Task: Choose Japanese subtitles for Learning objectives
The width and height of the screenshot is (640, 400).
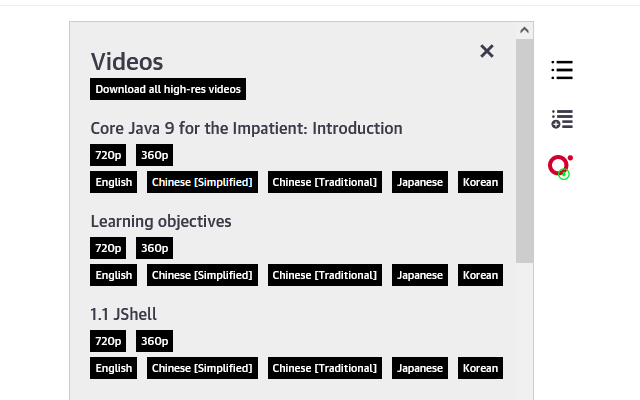Action: point(420,275)
